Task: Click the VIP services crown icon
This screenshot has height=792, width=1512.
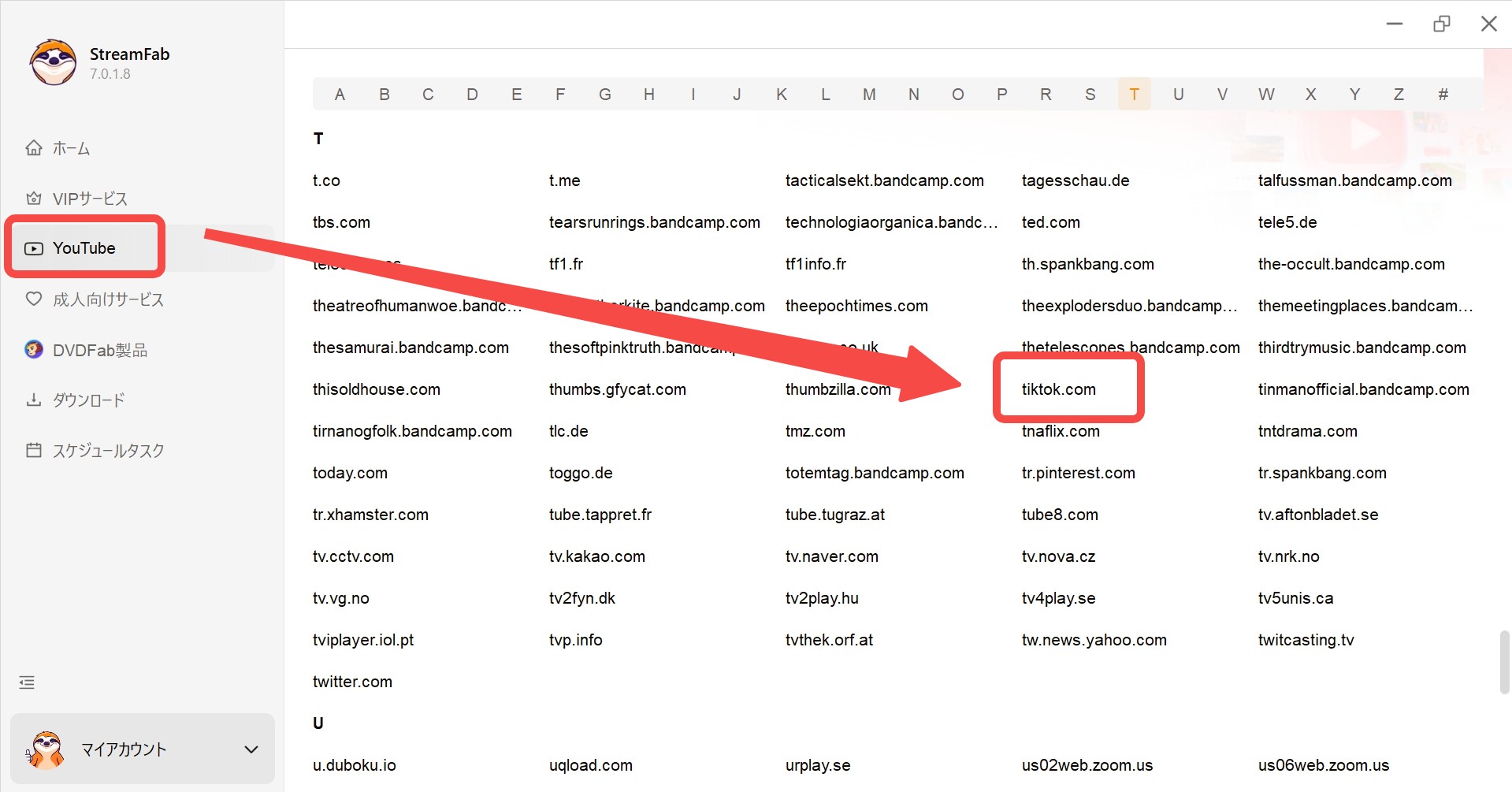Action: 34,198
